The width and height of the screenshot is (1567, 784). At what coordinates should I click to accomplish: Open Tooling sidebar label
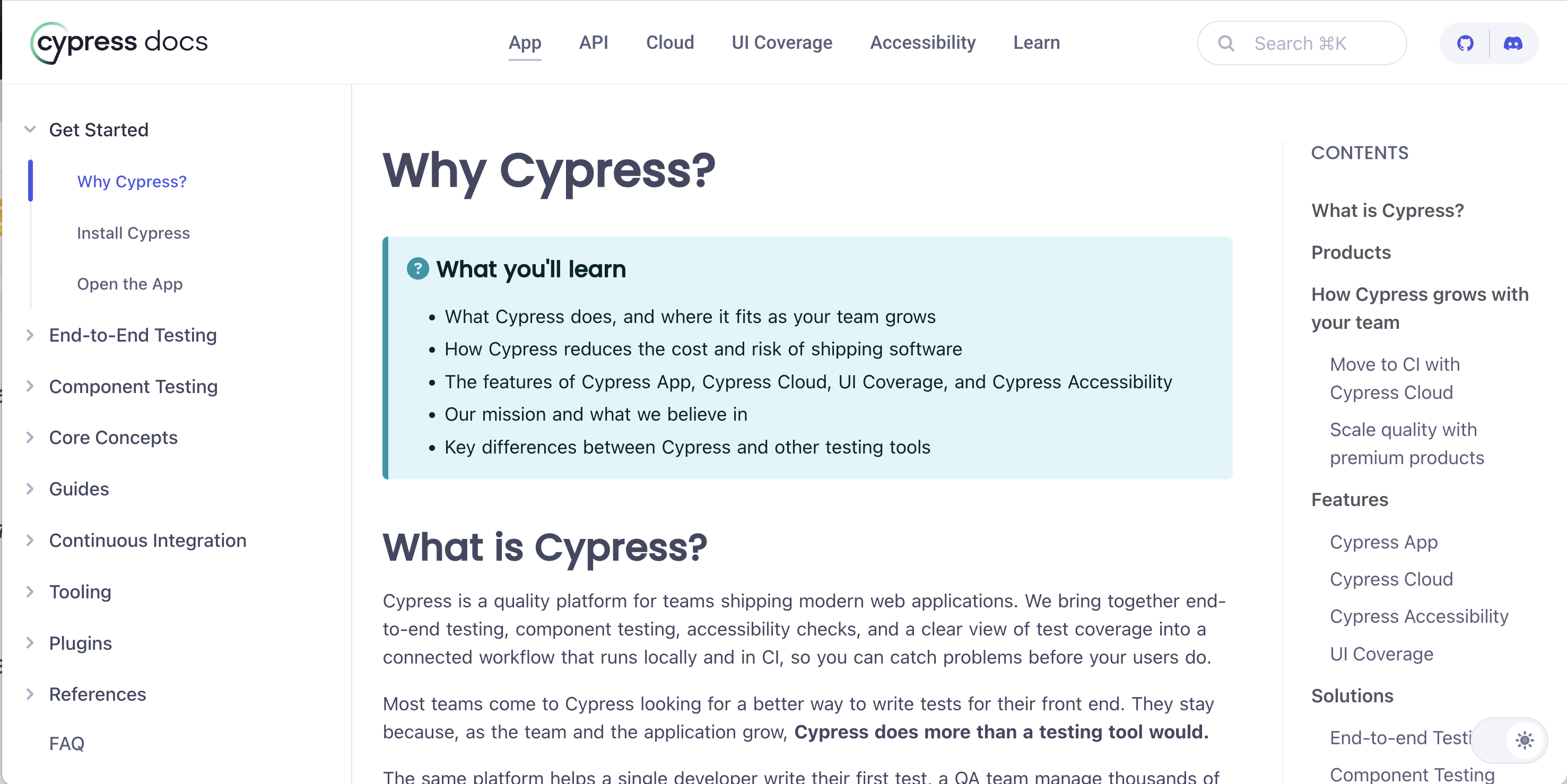(80, 592)
